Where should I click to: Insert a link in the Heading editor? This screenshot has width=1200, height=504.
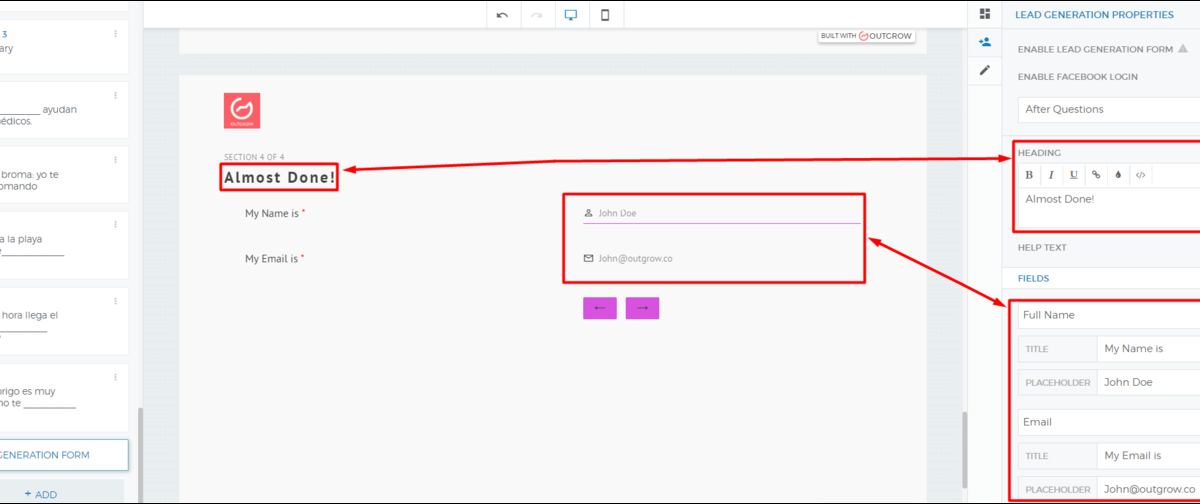[x=1096, y=175]
